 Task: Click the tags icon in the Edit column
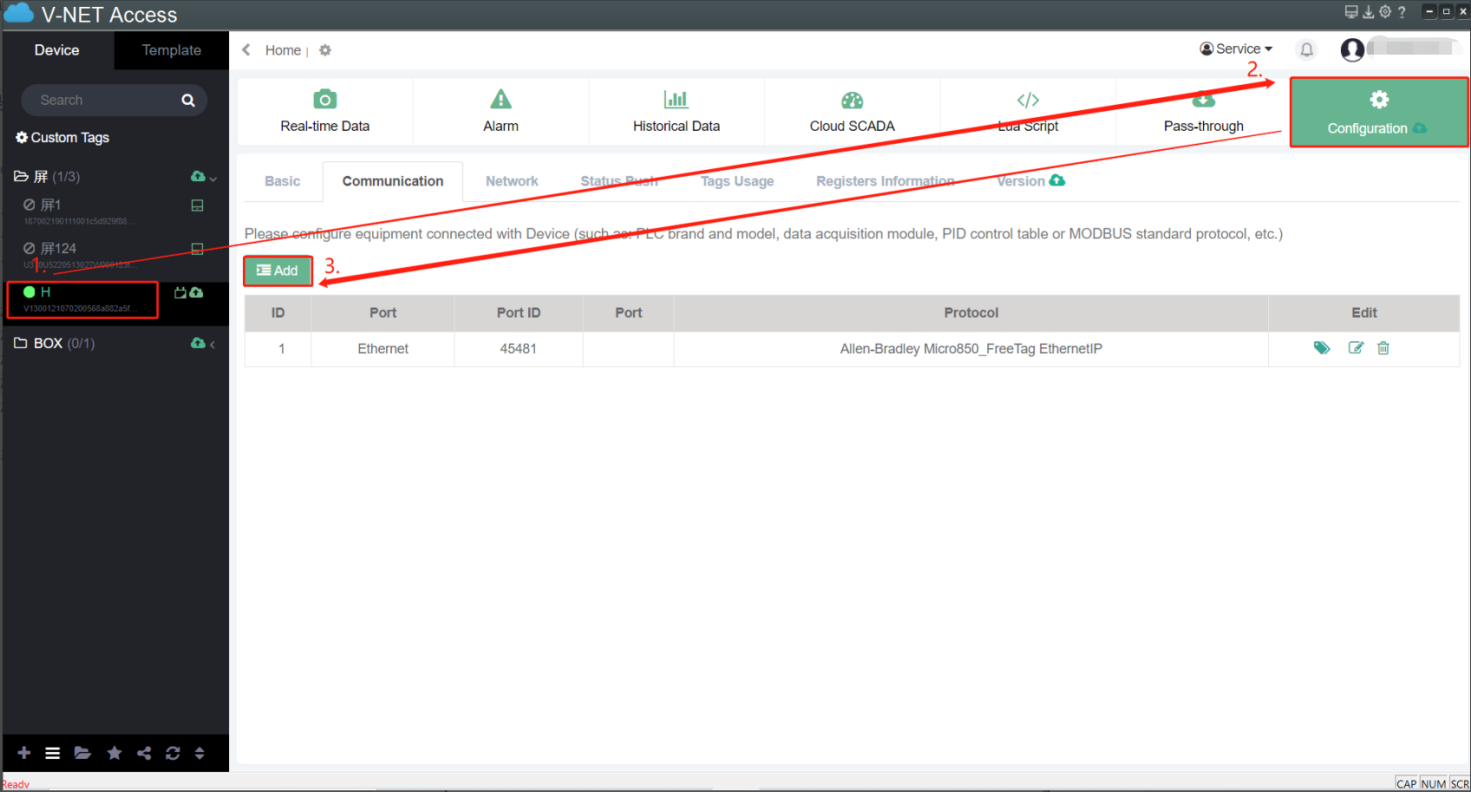[x=1322, y=348]
